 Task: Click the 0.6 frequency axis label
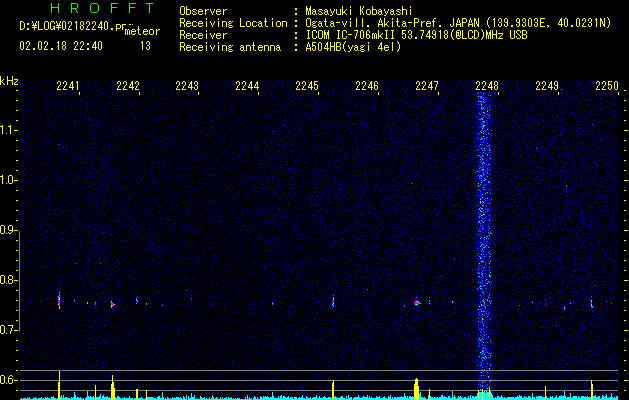[x=8, y=380]
